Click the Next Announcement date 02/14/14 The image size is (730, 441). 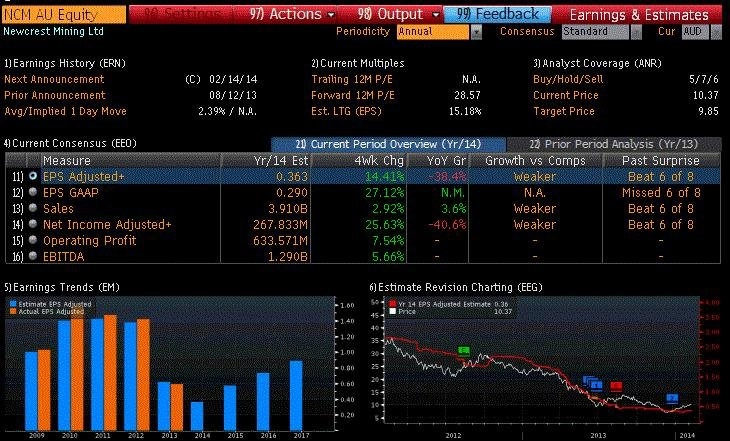click(x=233, y=79)
